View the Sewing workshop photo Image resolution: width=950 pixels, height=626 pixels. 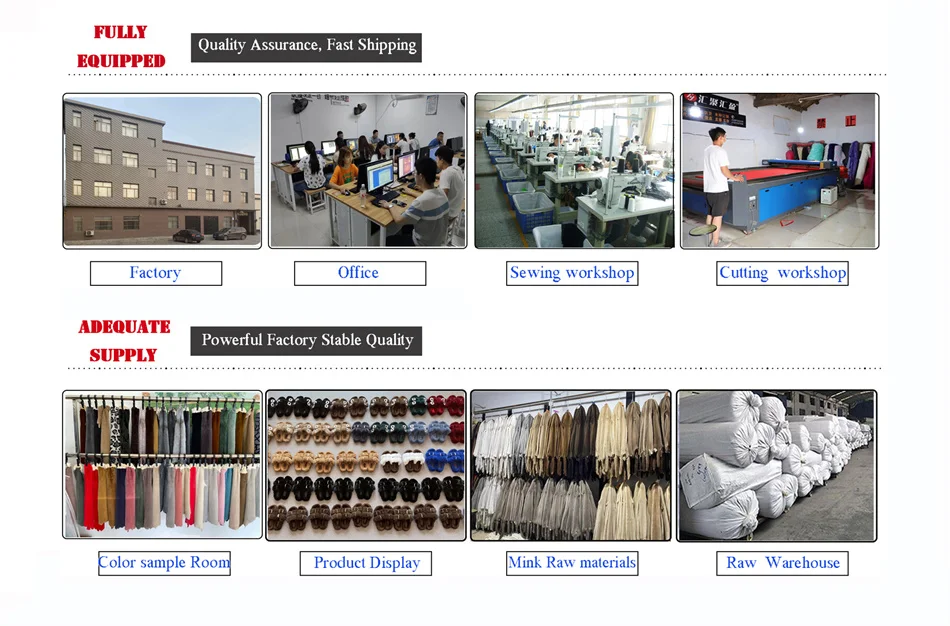(x=574, y=170)
